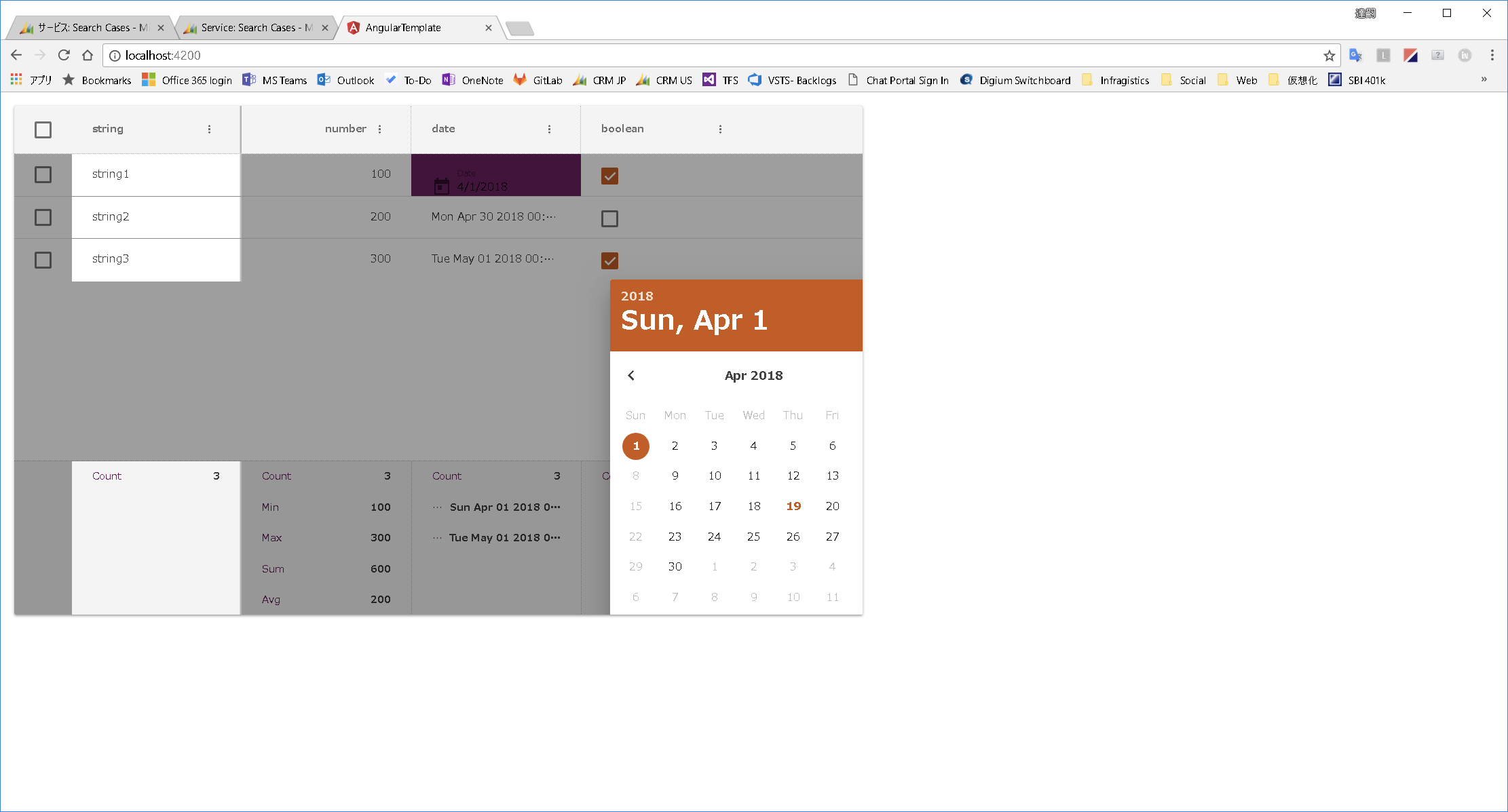Image resolution: width=1508 pixels, height=812 pixels.
Task: Reload the localhost page
Action: pos(64,56)
